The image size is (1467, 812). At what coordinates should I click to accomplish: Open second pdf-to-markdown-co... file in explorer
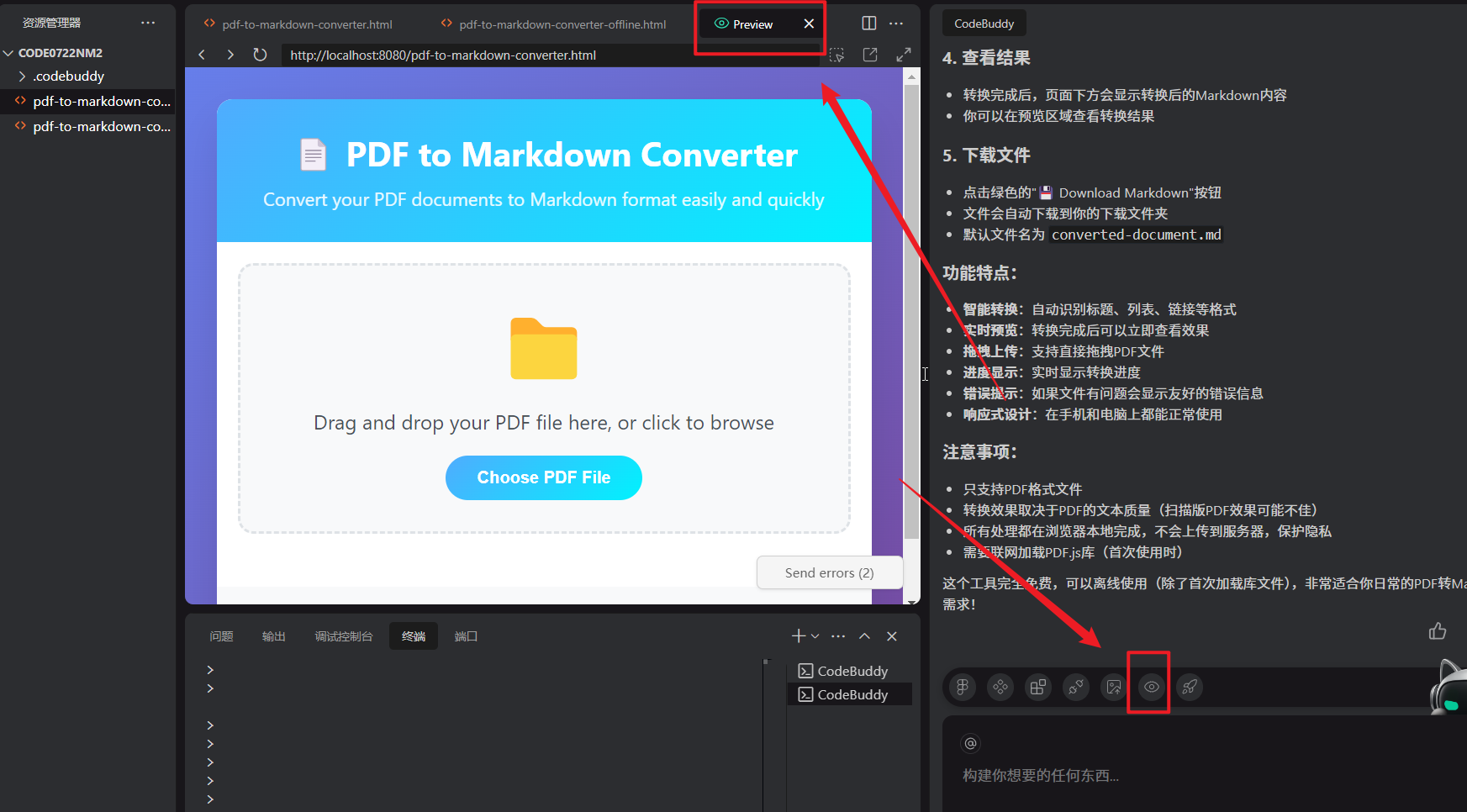click(x=87, y=127)
